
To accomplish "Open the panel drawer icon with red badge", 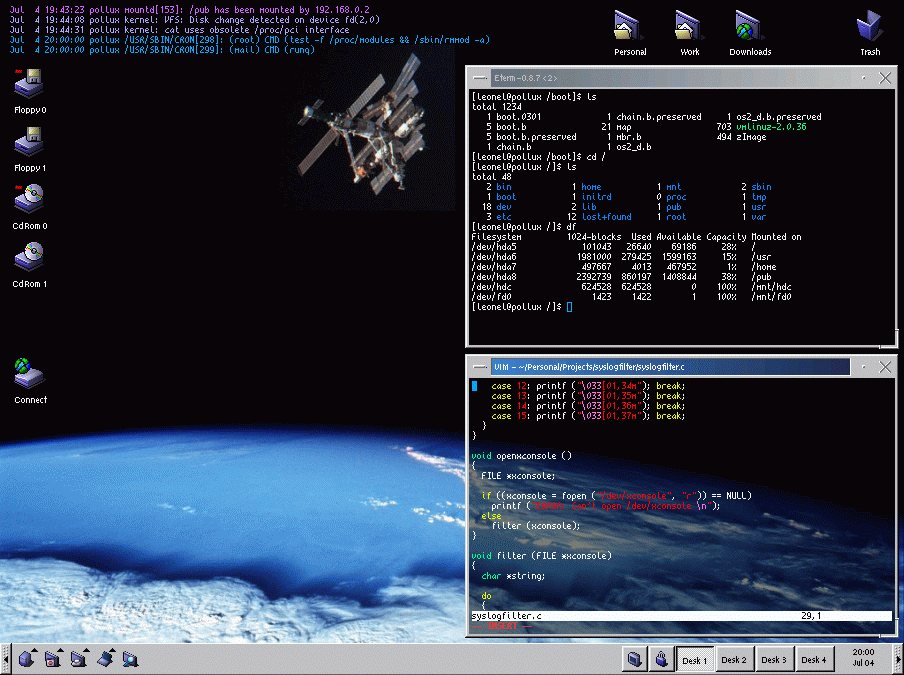I will pyautogui.click(x=52, y=658).
